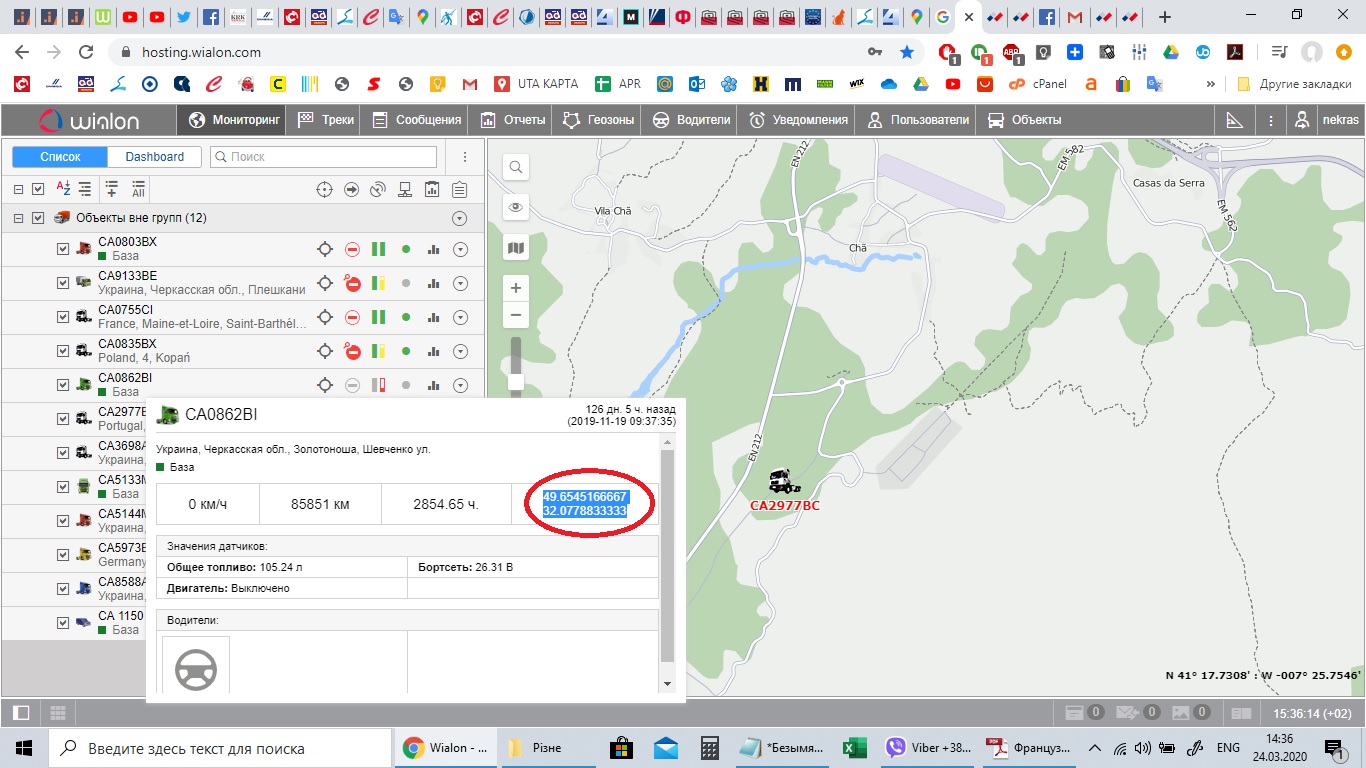The height and width of the screenshot is (768, 1366).
Task: Open the map source selector icon
Action: [x=516, y=248]
